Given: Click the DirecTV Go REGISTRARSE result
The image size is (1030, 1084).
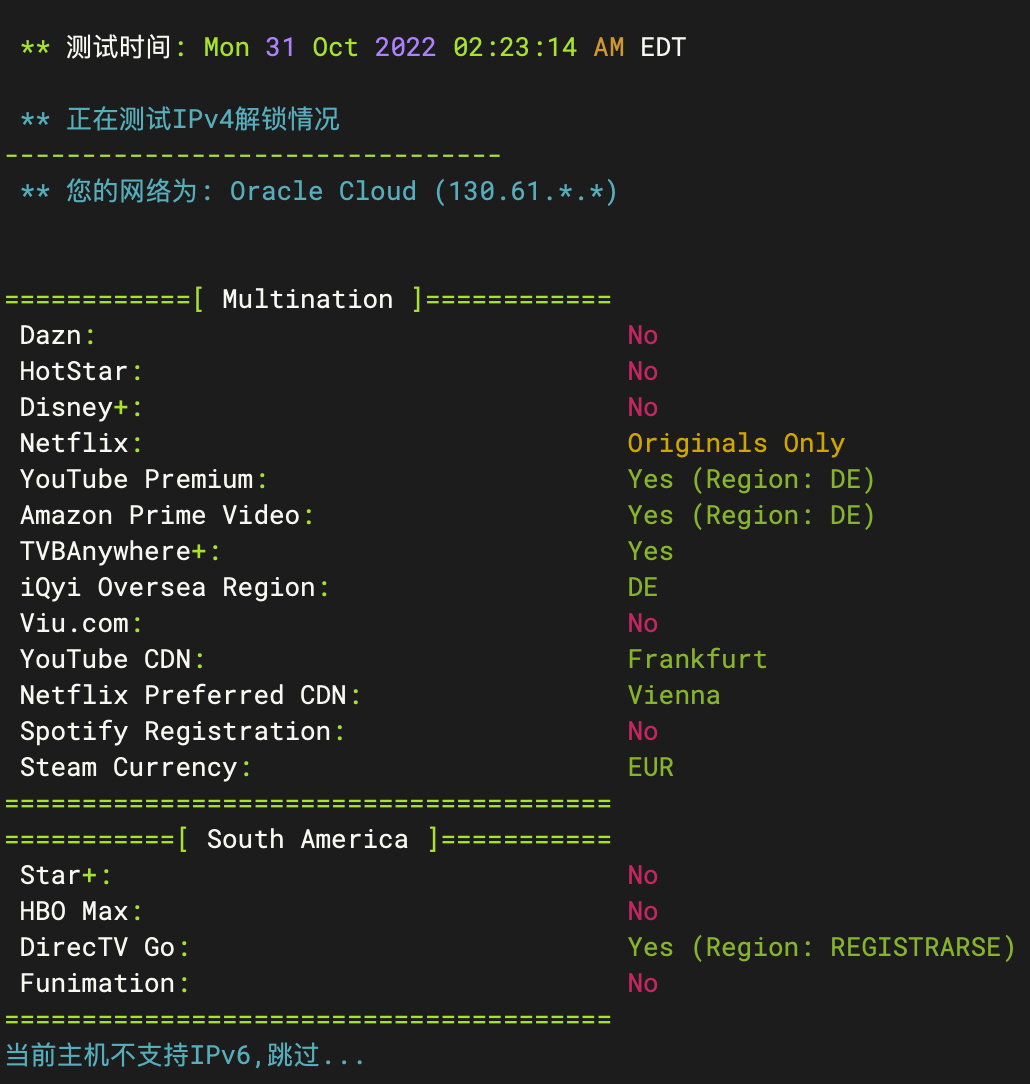Looking at the screenshot, I should tap(821, 947).
